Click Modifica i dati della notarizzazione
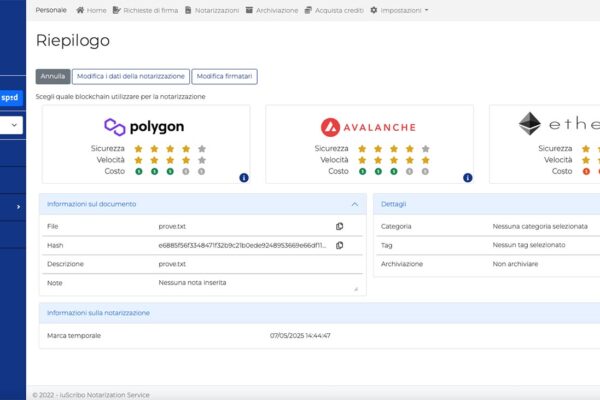The height and width of the screenshot is (400, 600). click(131, 77)
